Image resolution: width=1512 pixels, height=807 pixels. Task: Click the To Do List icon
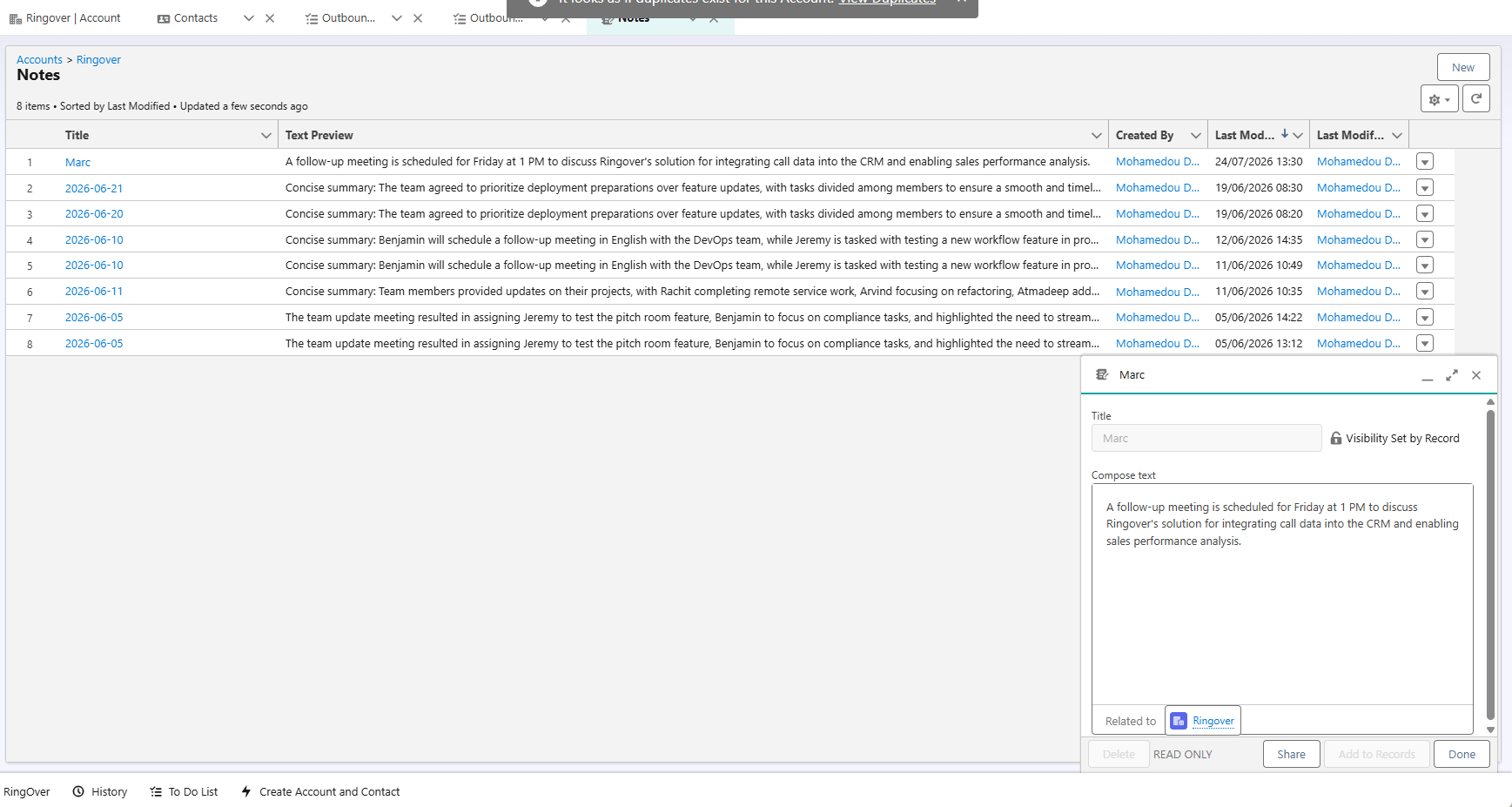(x=156, y=791)
